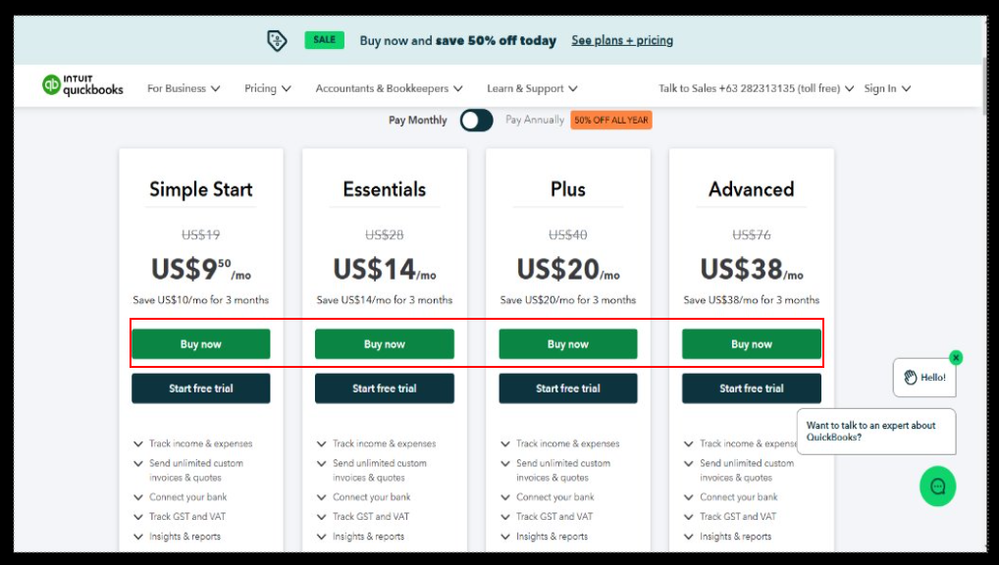Expand Track GST and VAT under Advanced

730,517
